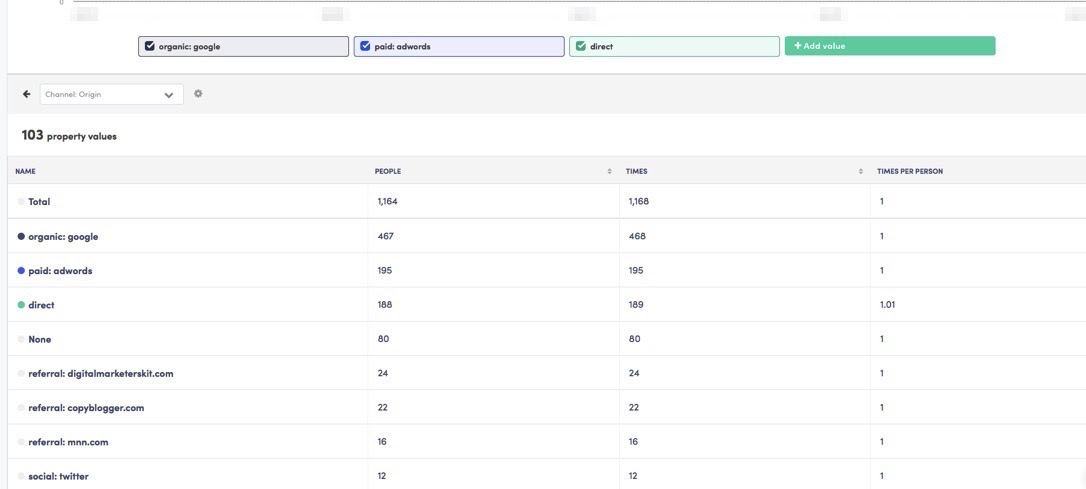Click the plus icon in Add value
The image size is (1086, 489).
coord(798,46)
